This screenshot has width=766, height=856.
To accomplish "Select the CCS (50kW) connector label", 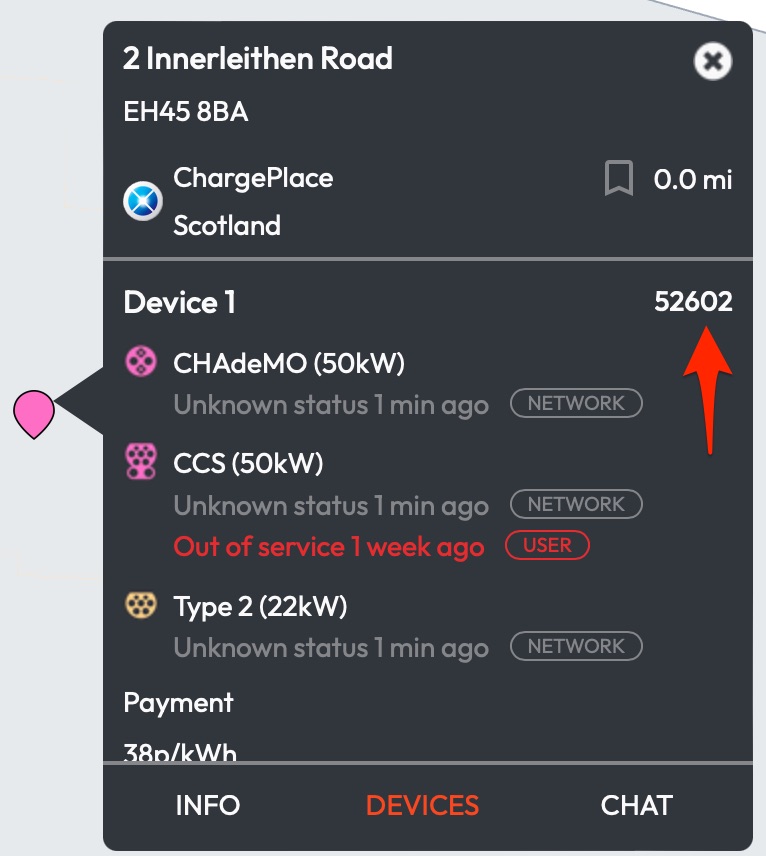I will coord(248,463).
